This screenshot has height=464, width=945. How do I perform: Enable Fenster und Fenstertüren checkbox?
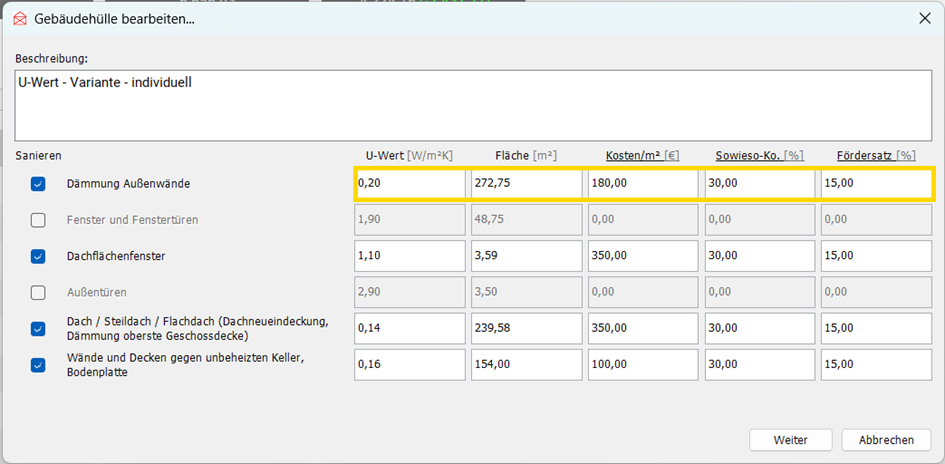[38, 220]
